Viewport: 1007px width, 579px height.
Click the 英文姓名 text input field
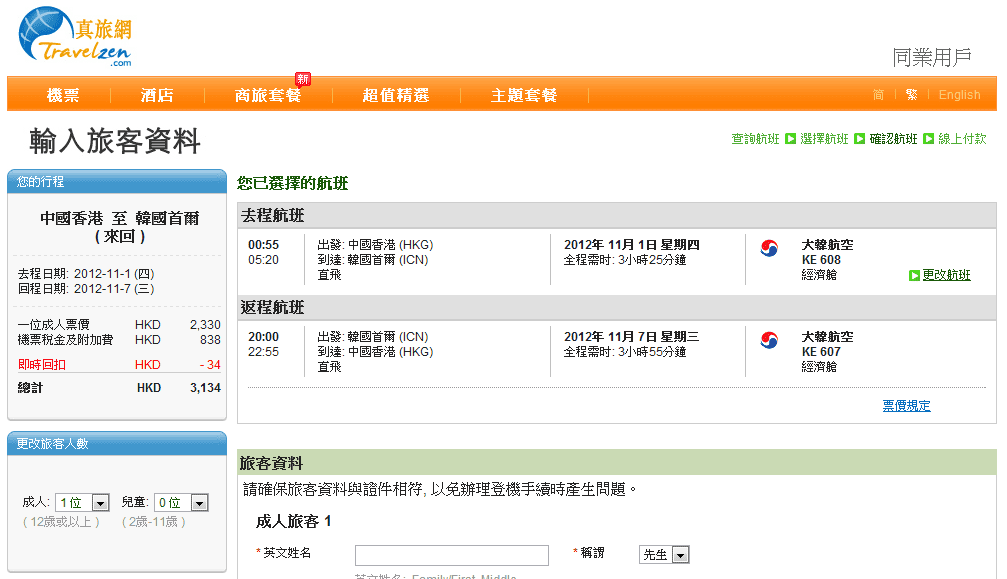(451, 555)
